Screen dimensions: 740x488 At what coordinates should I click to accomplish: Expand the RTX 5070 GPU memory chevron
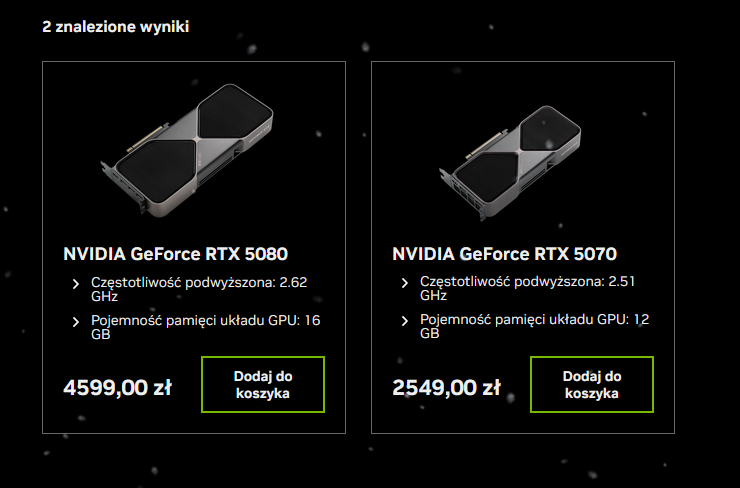click(x=405, y=321)
